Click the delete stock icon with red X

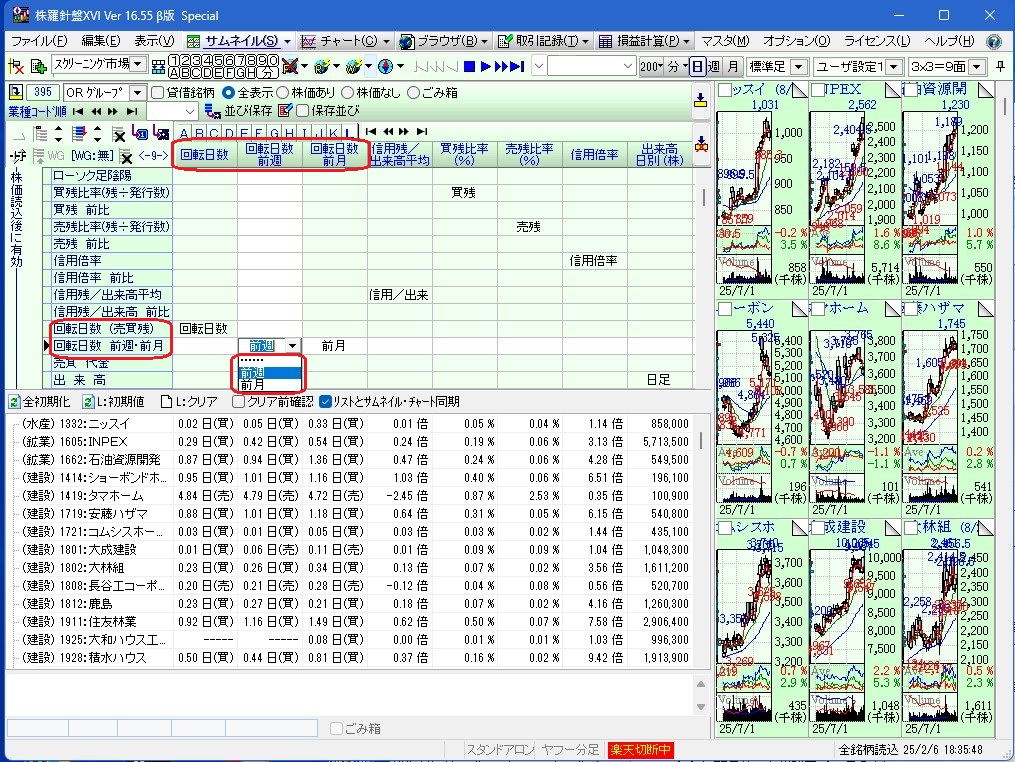[15, 66]
